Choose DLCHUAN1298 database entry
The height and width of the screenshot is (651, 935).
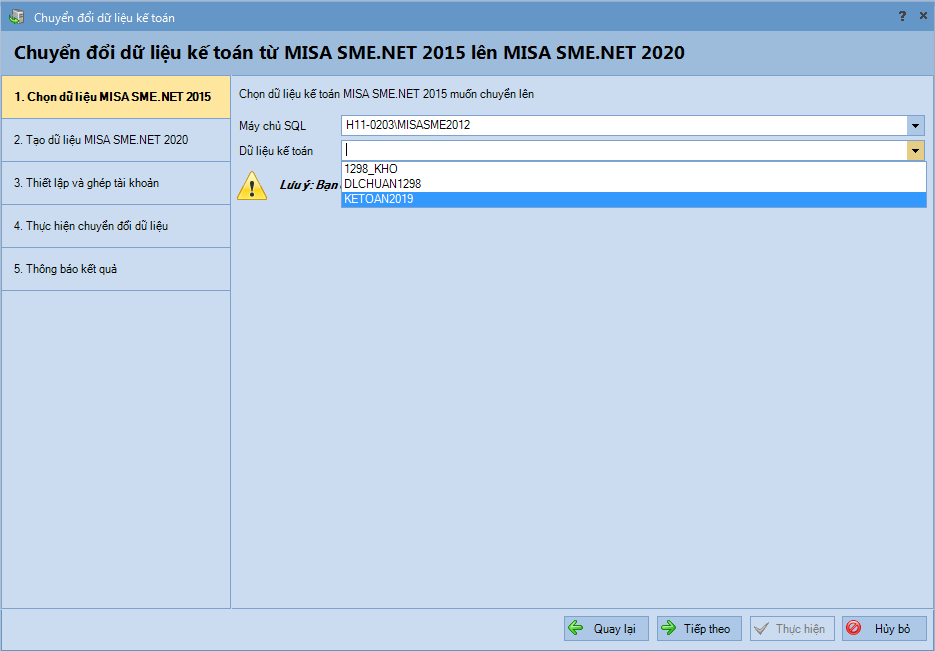click(634, 184)
